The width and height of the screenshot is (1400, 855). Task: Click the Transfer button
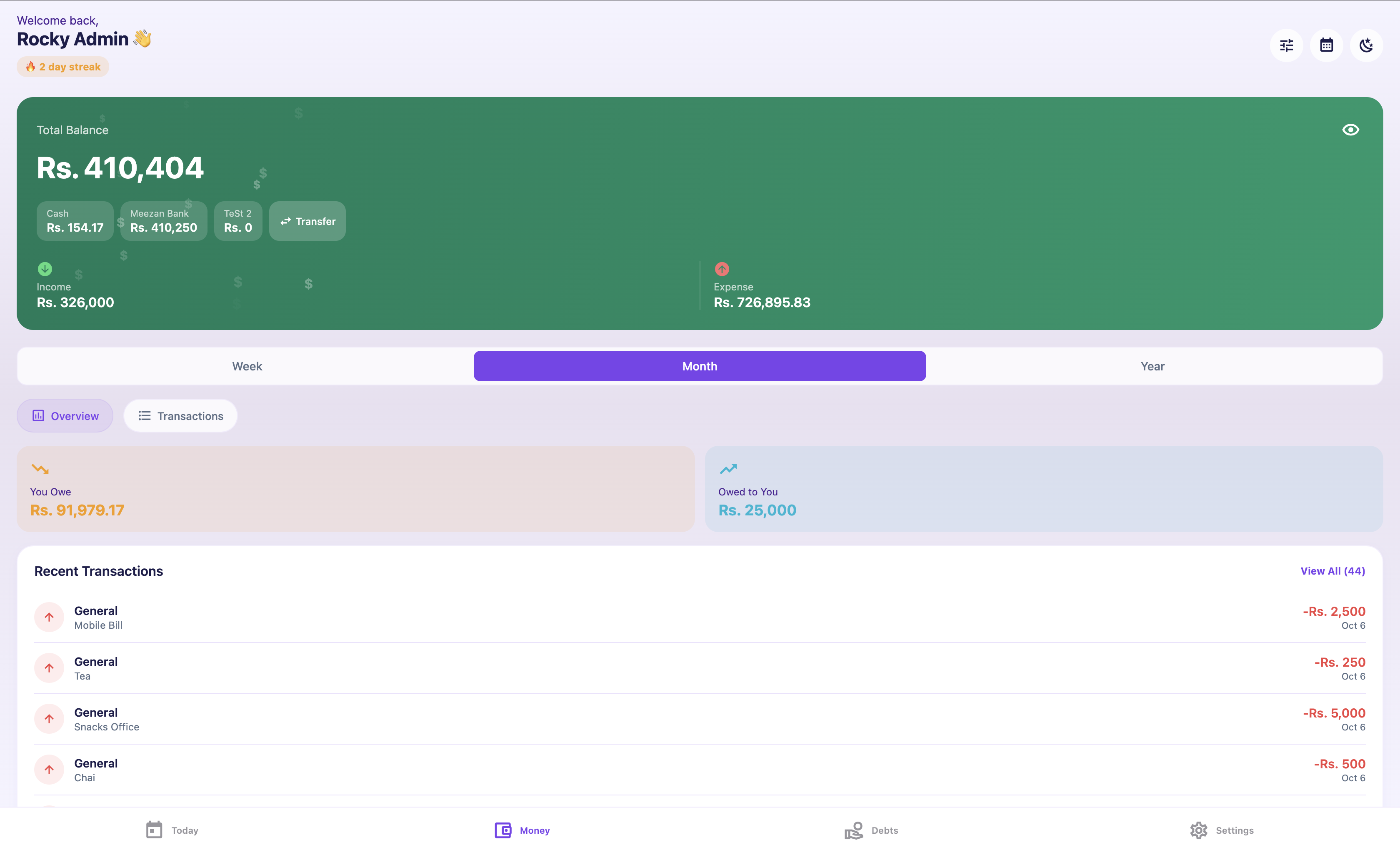307,221
